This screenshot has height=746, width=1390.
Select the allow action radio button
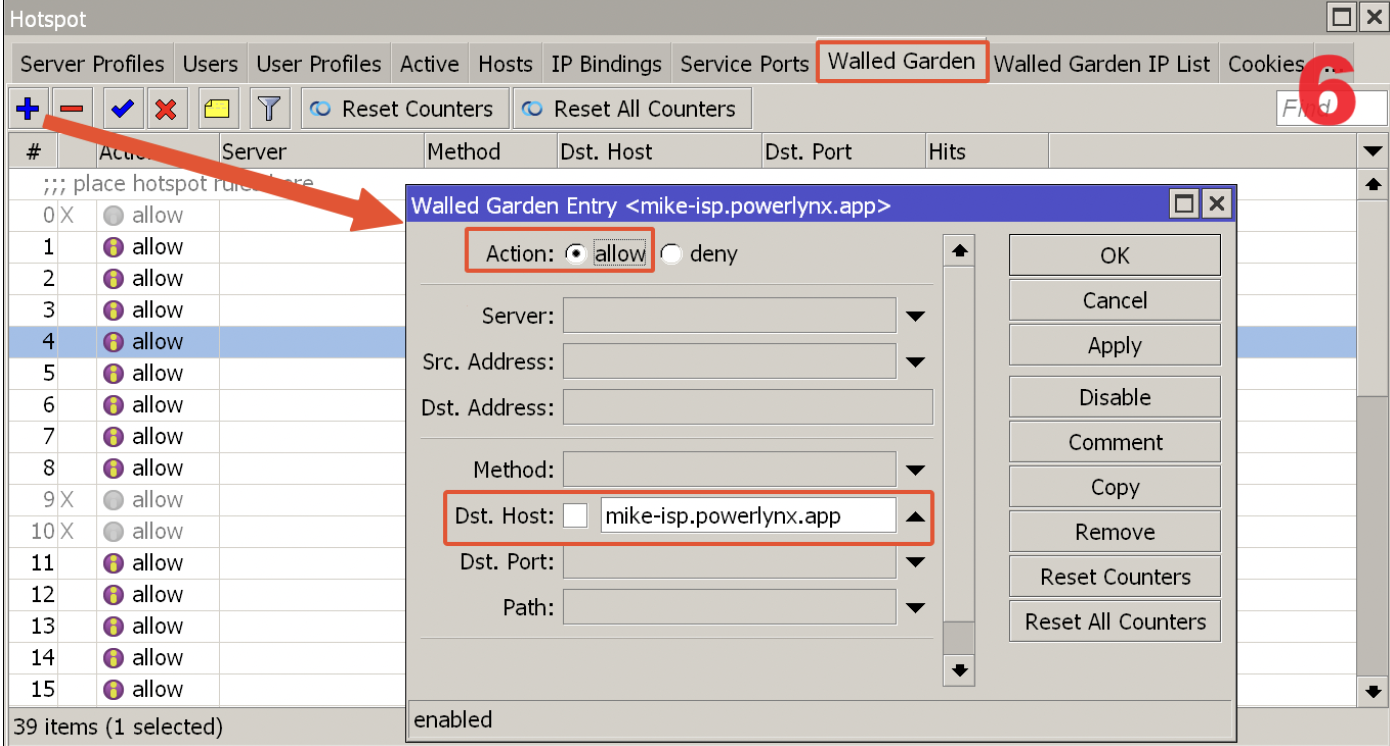(576, 254)
